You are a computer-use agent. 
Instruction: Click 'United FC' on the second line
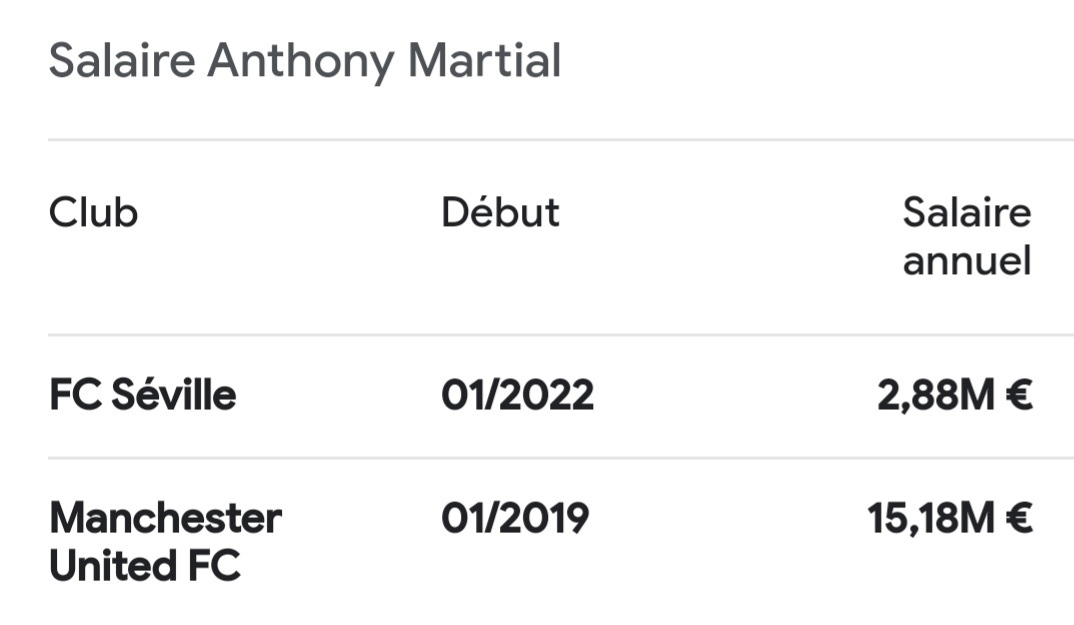(x=145, y=566)
